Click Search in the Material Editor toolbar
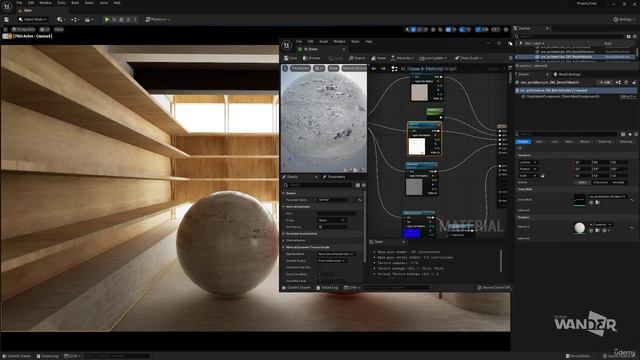640x360 pixels. click(357, 58)
